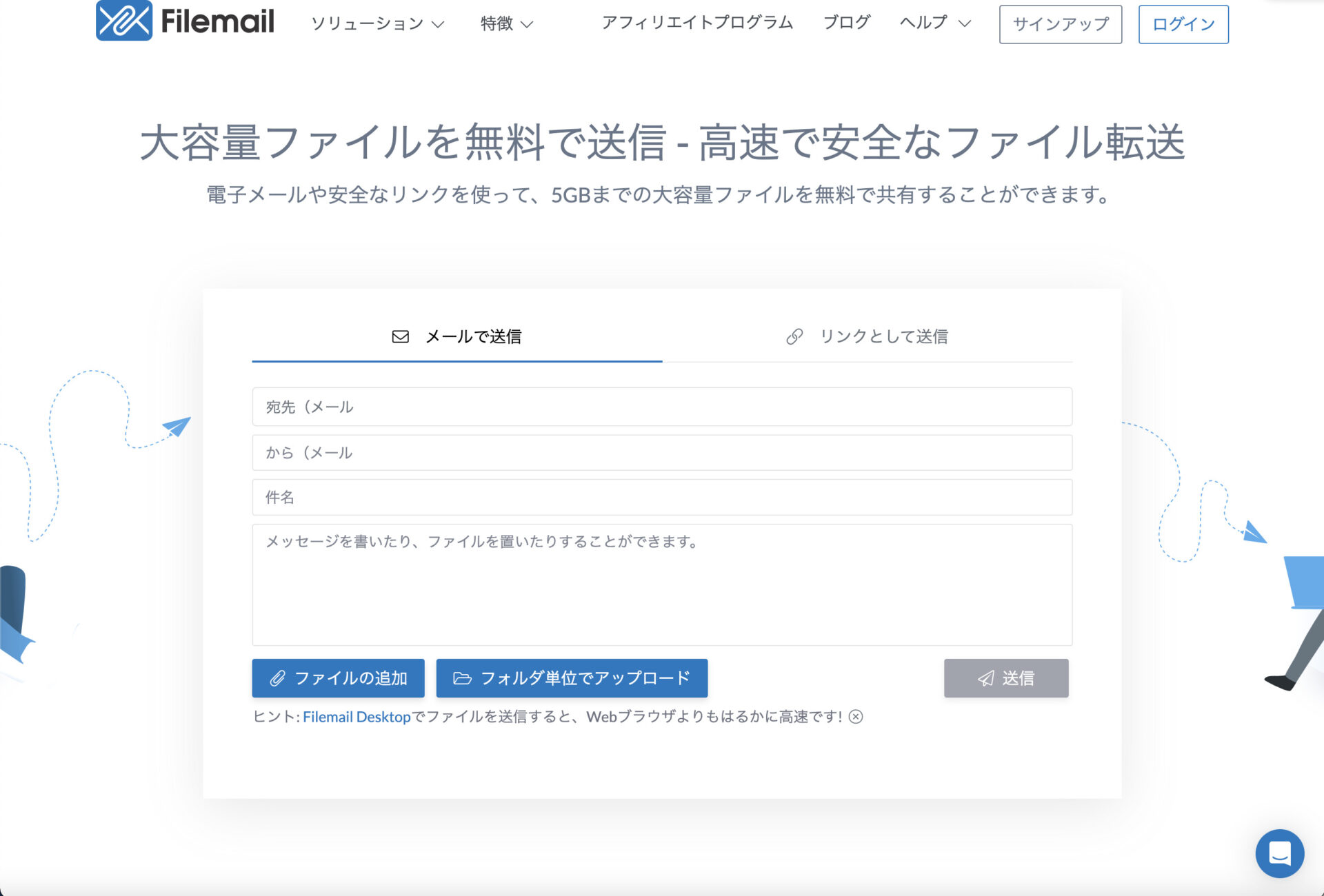Click the Filemail logo icon
Image resolution: width=1324 pixels, height=896 pixels.
coord(124,23)
